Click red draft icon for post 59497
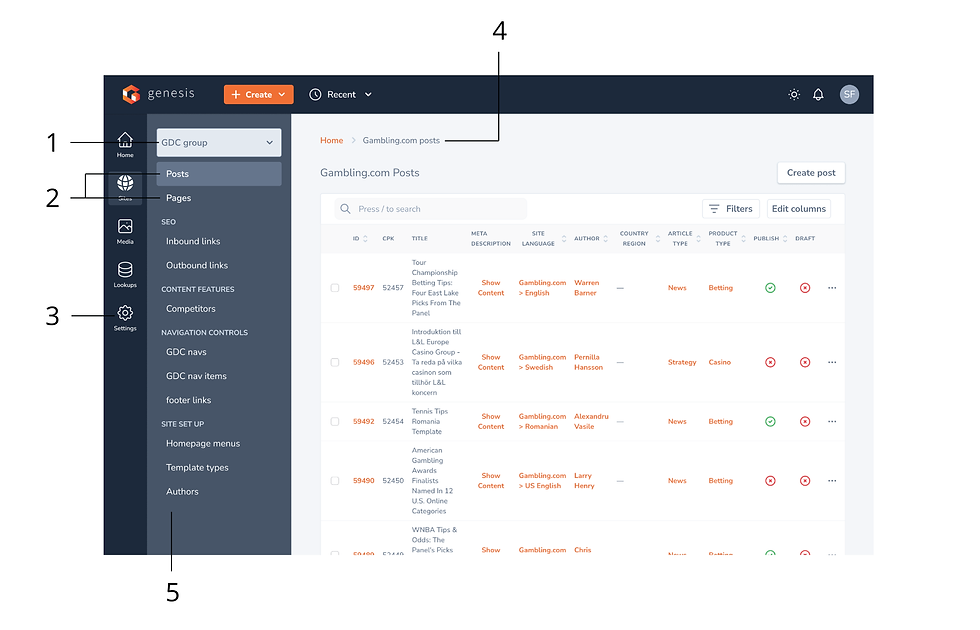980x630 pixels. [x=805, y=288]
